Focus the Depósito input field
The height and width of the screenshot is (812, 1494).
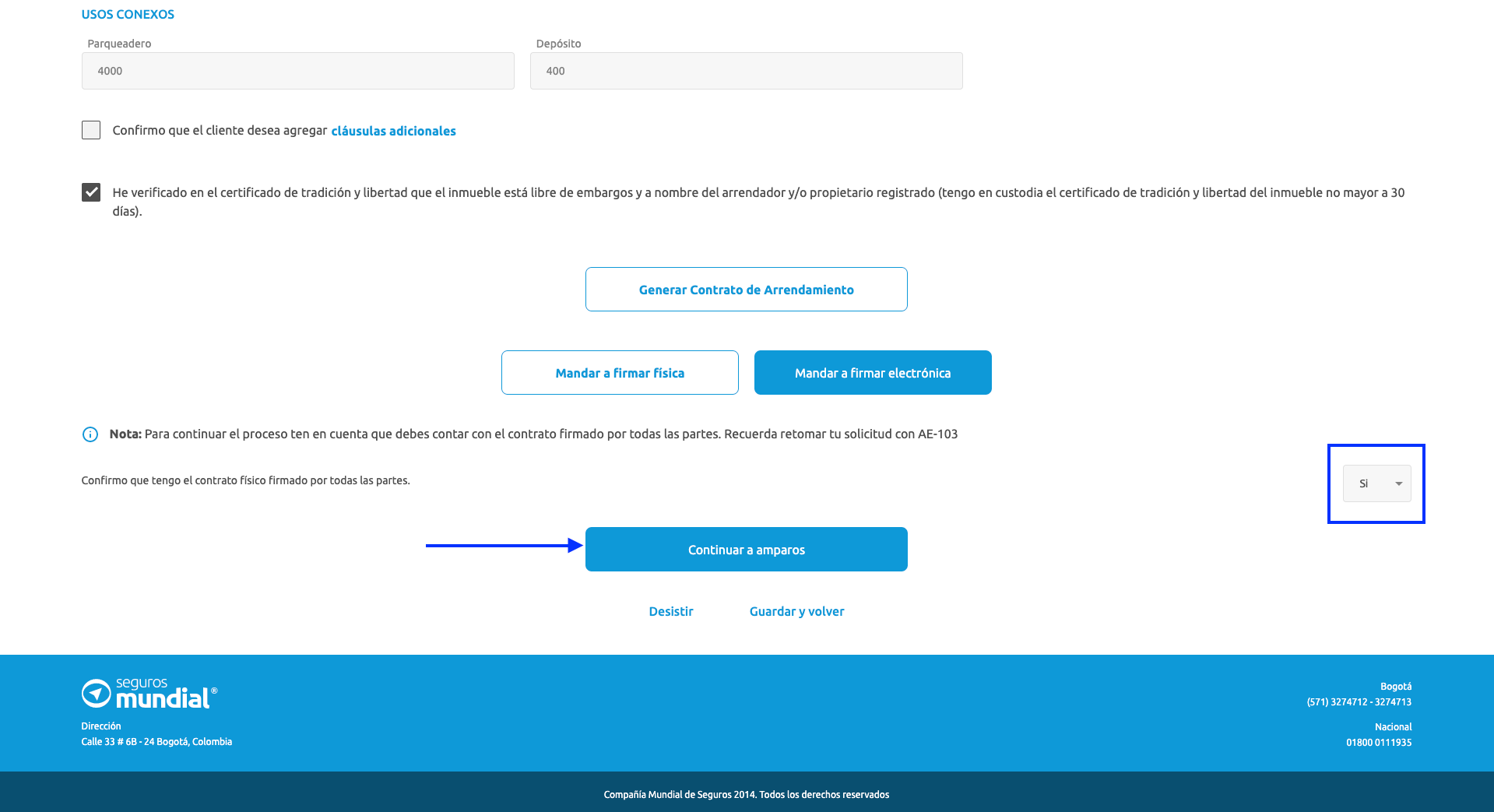click(746, 71)
